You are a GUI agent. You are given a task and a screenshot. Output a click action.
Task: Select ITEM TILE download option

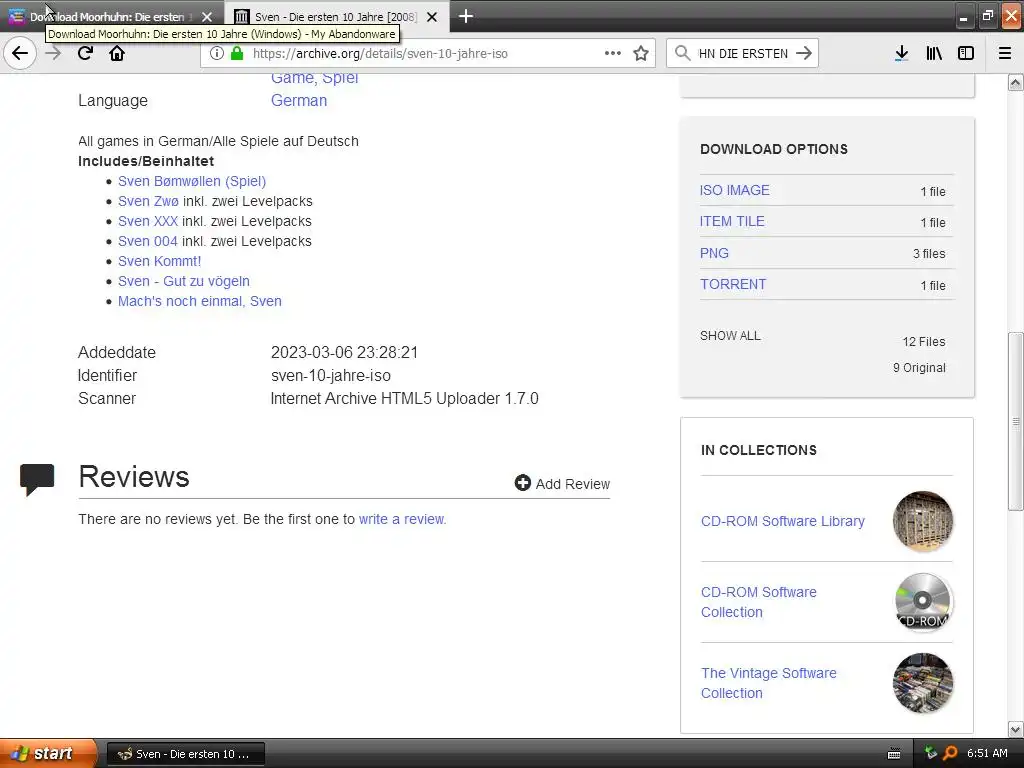click(732, 221)
